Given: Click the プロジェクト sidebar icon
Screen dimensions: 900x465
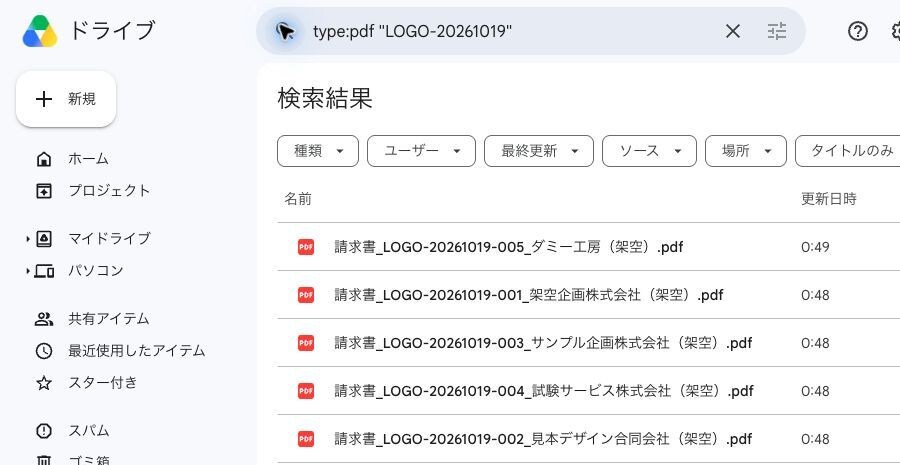Looking at the screenshot, I should click(44, 191).
